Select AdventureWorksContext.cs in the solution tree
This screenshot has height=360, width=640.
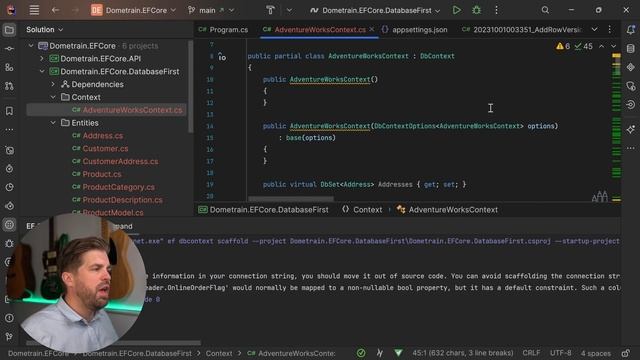click(x=107, y=110)
